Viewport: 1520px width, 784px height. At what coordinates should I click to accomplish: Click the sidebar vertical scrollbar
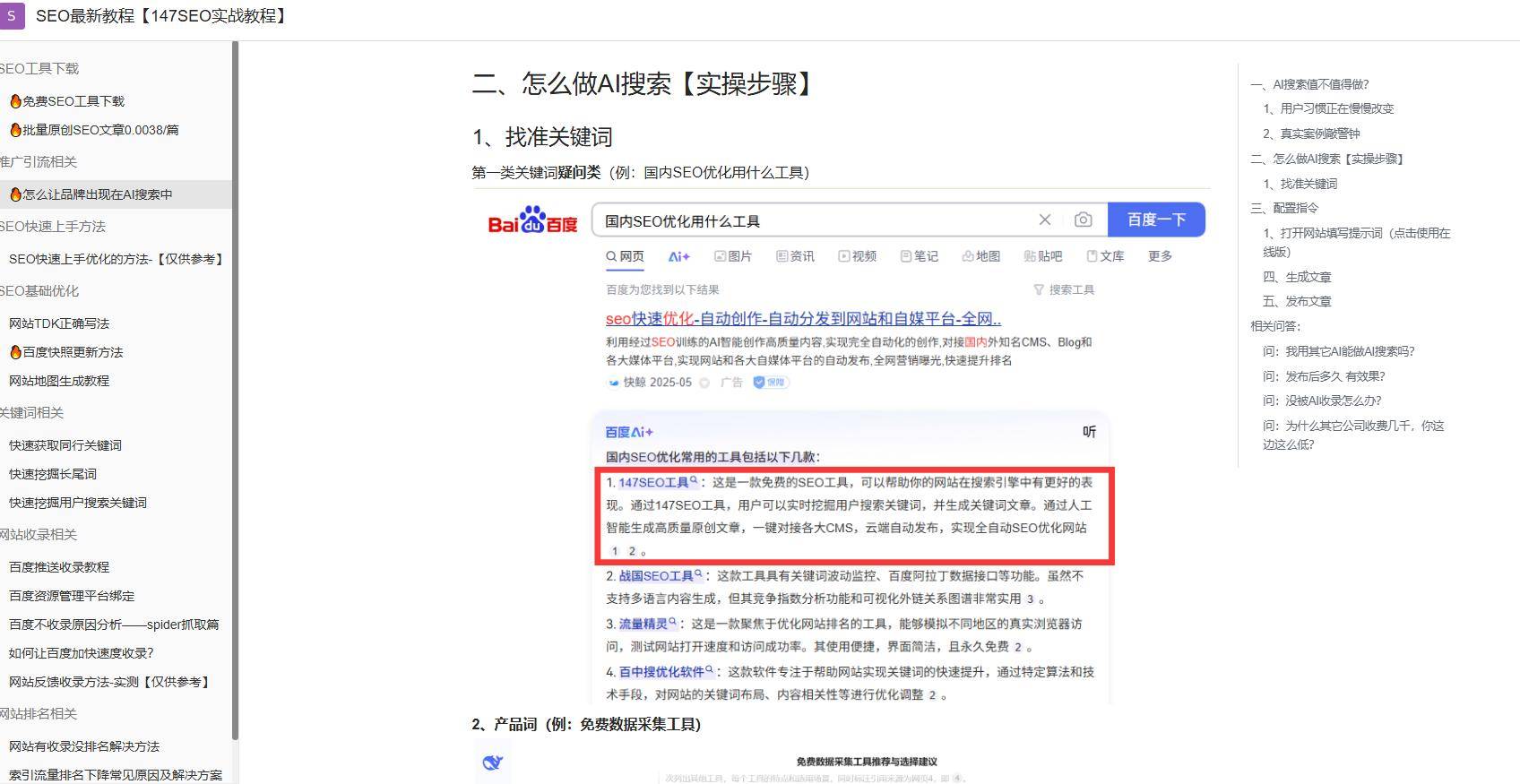tap(235, 391)
